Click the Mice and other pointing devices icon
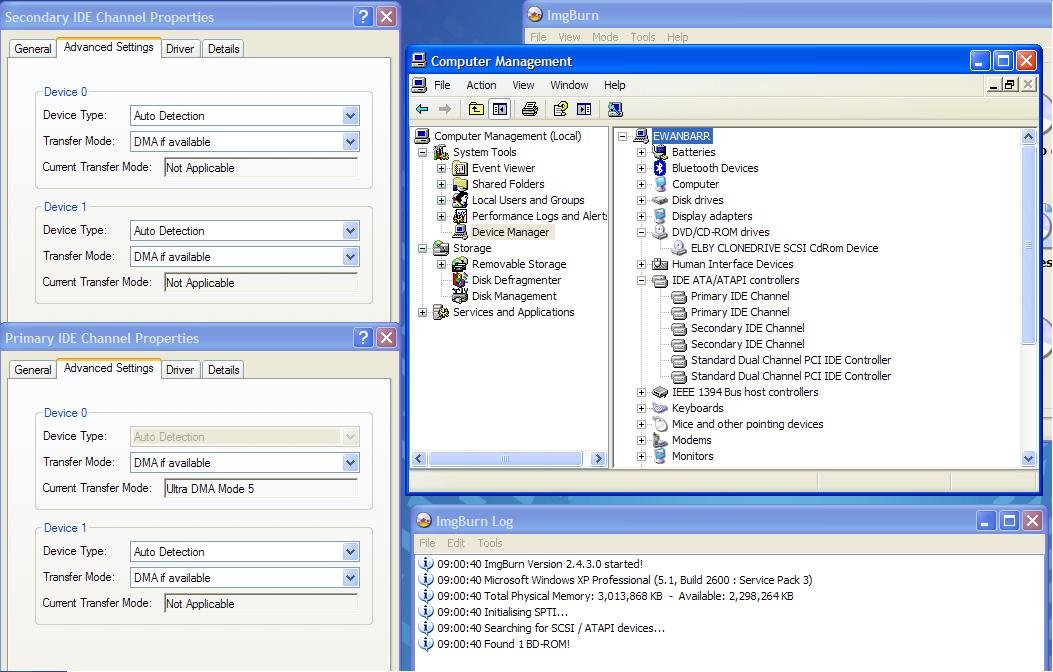The height and width of the screenshot is (672, 1053). click(x=660, y=424)
